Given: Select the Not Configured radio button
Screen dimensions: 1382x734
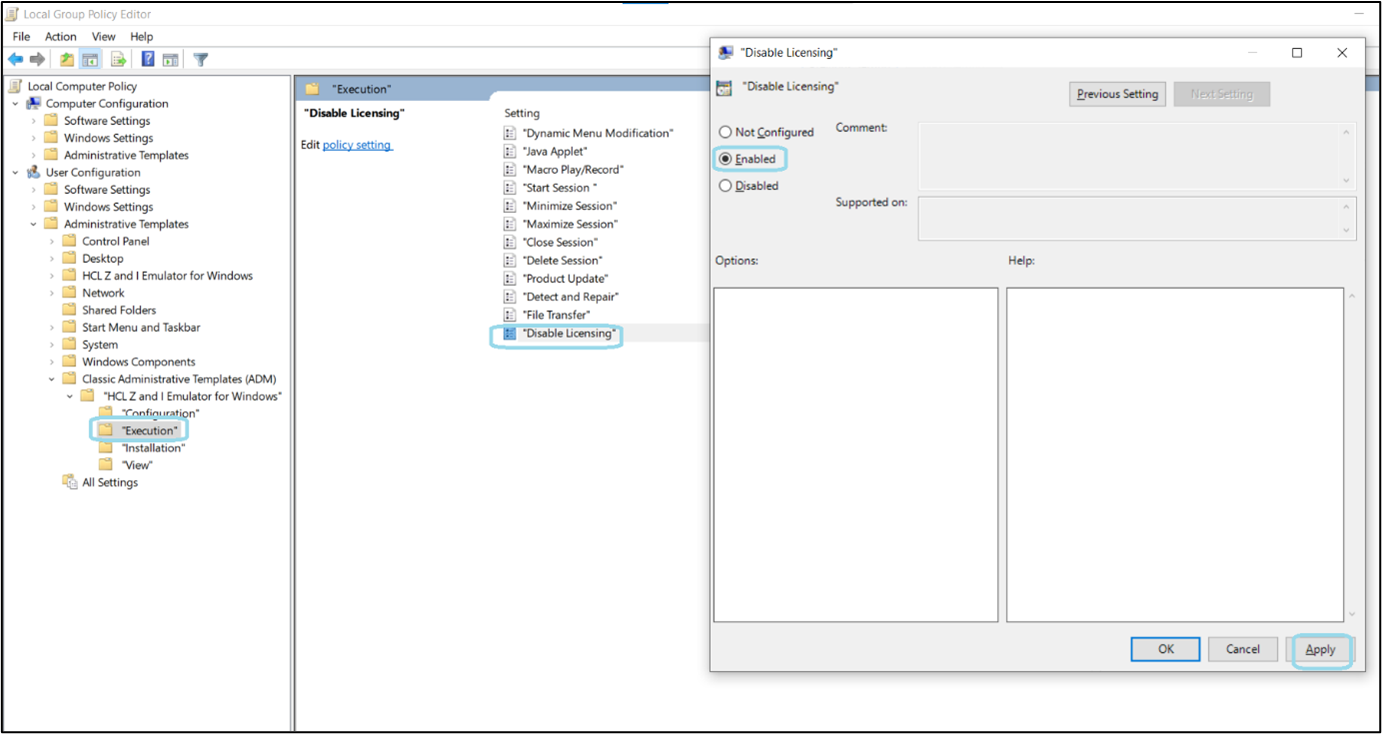Looking at the screenshot, I should pos(725,132).
